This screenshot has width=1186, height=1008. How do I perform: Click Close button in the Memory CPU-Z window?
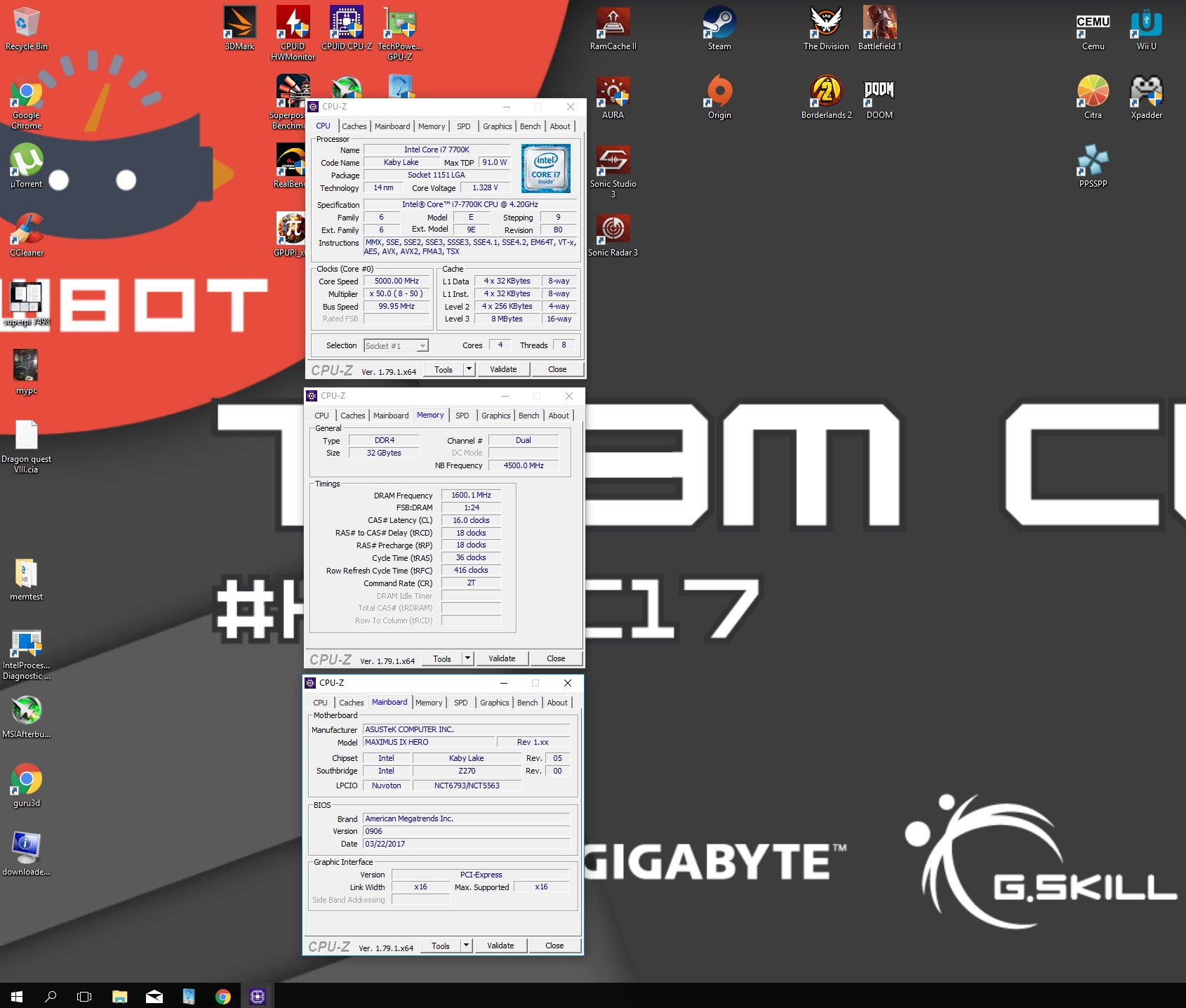click(x=556, y=658)
